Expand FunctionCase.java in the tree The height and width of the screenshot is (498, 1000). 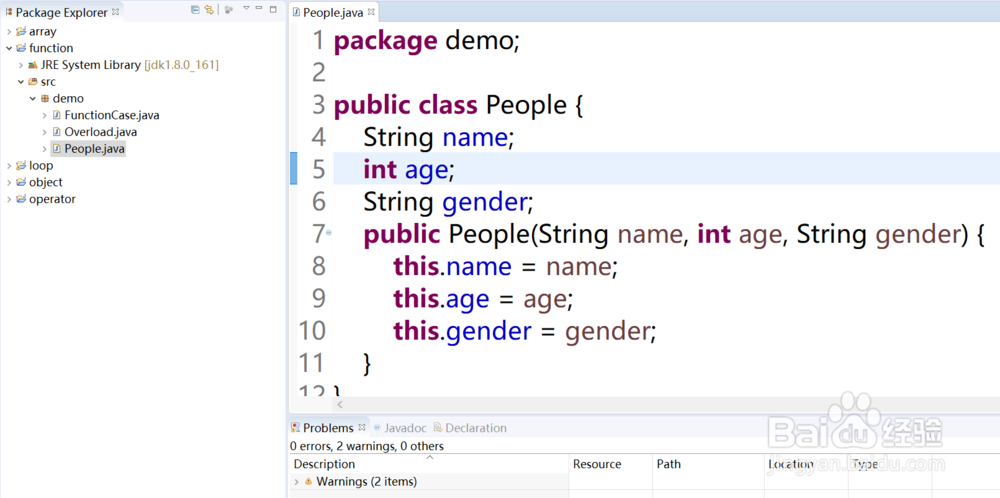click(x=45, y=115)
